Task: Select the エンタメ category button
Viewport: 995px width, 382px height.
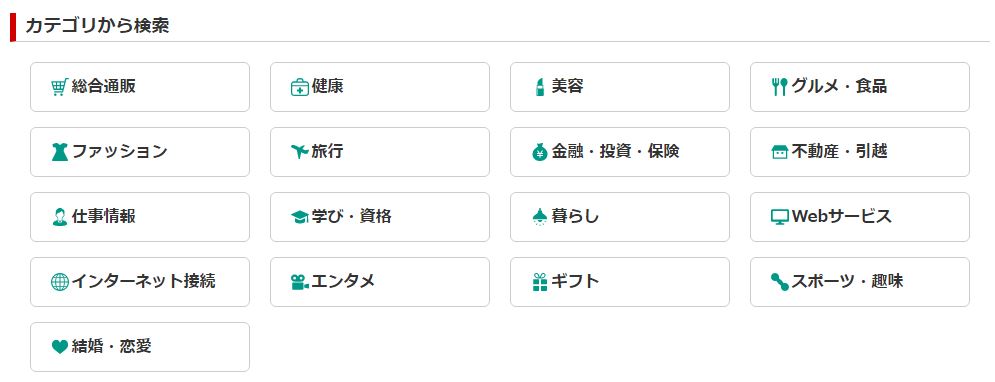Action: click(x=380, y=282)
